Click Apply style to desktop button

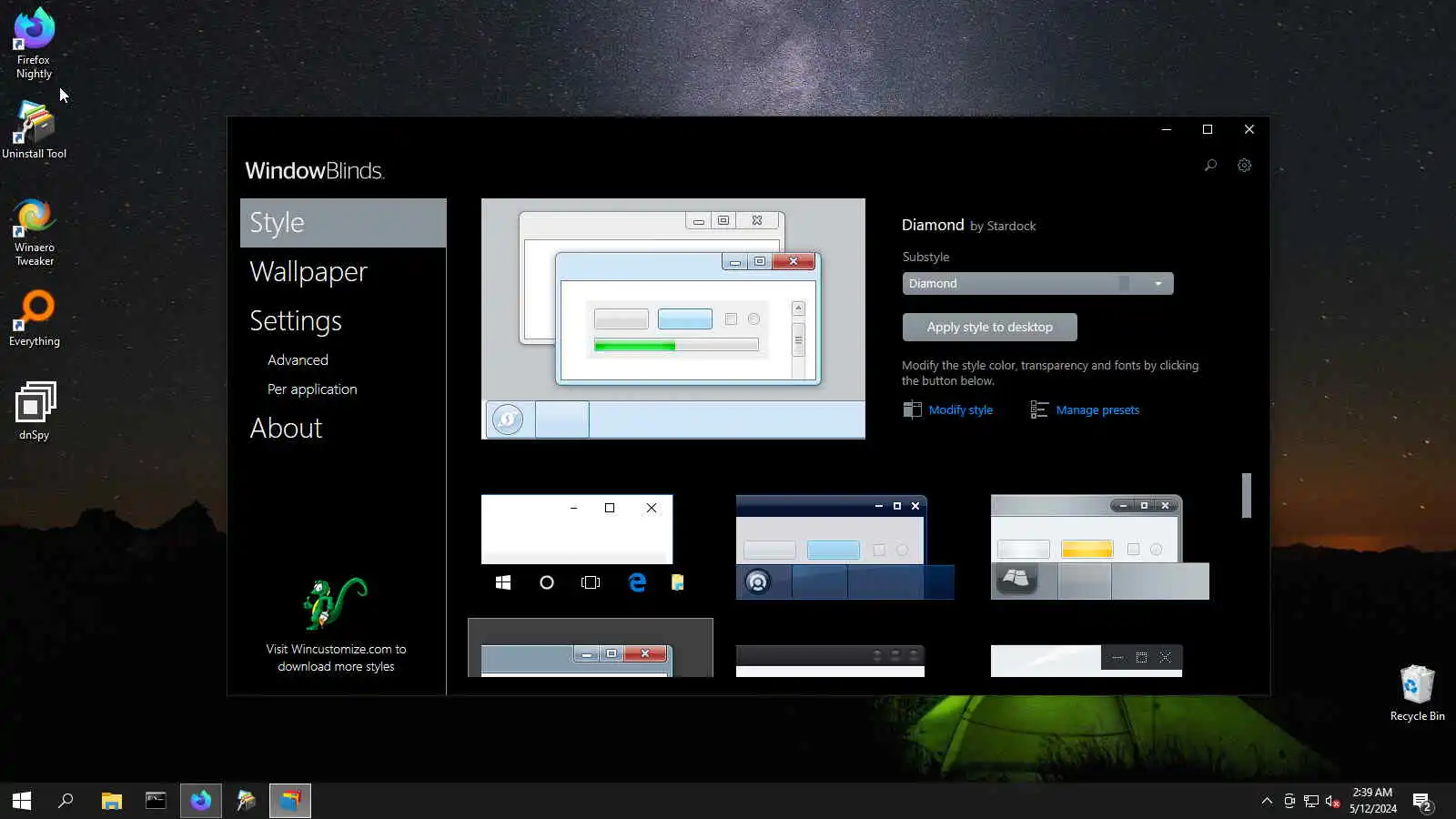pyautogui.click(x=989, y=328)
